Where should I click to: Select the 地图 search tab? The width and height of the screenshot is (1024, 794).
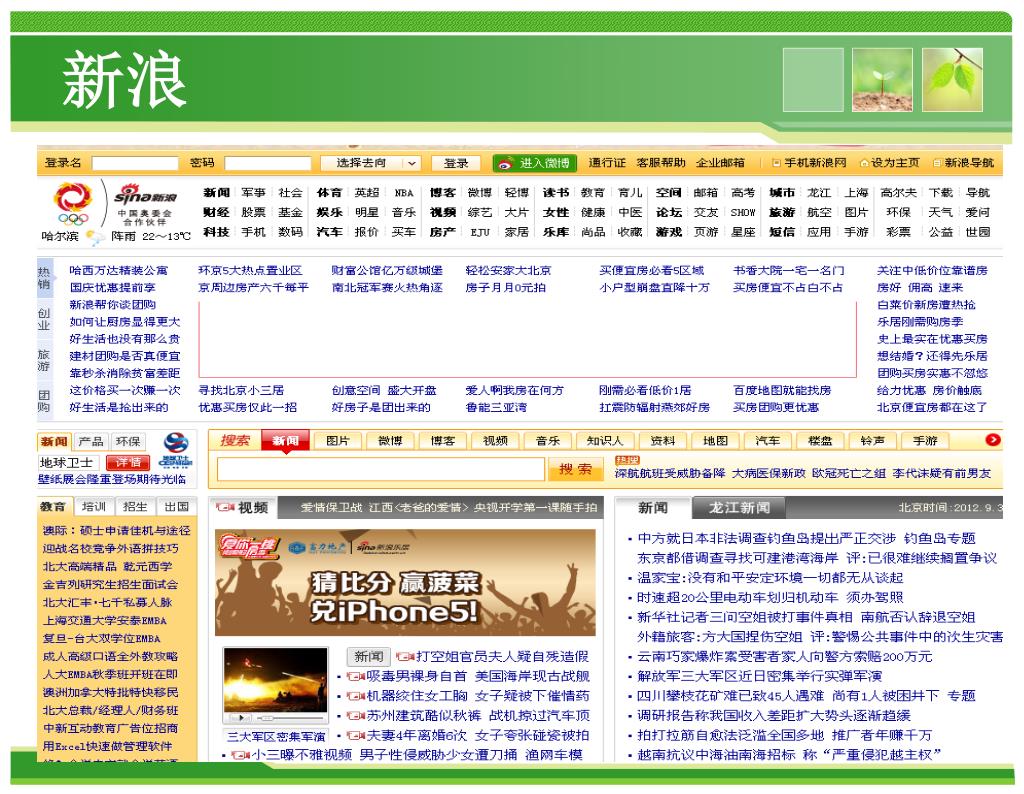(x=715, y=441)
